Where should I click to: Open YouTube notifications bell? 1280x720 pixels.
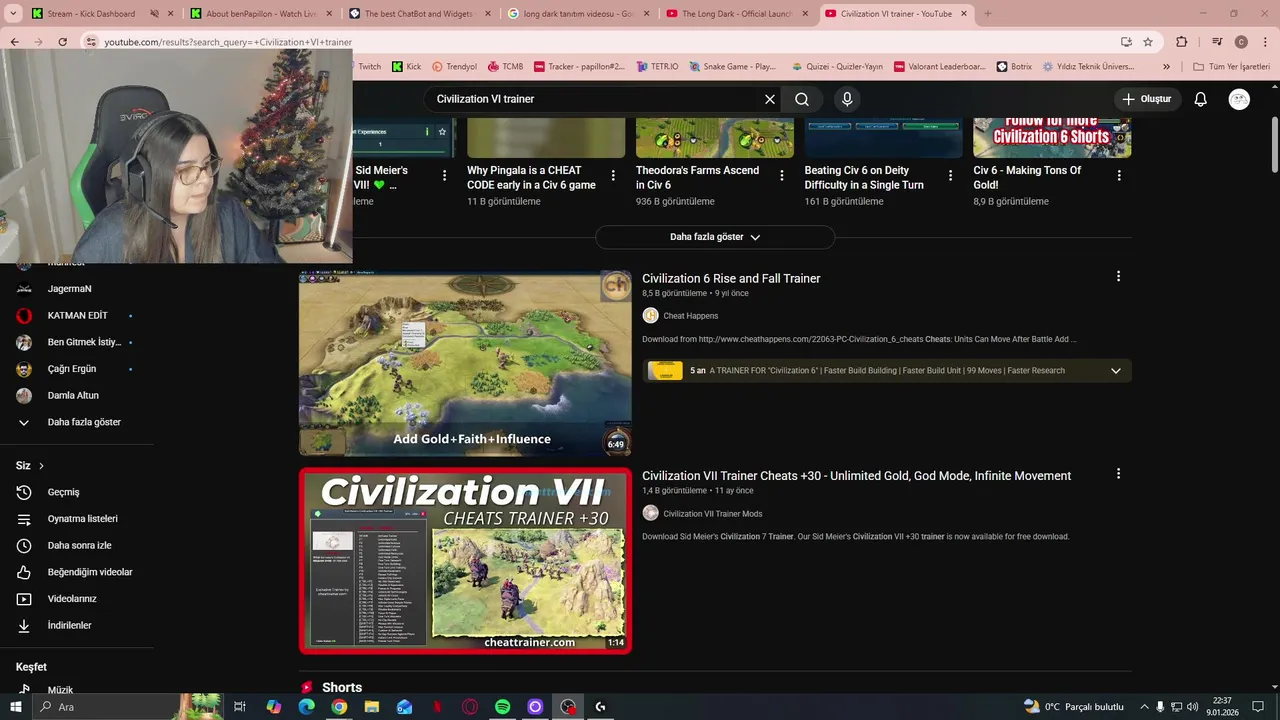tap(1201, 99)
